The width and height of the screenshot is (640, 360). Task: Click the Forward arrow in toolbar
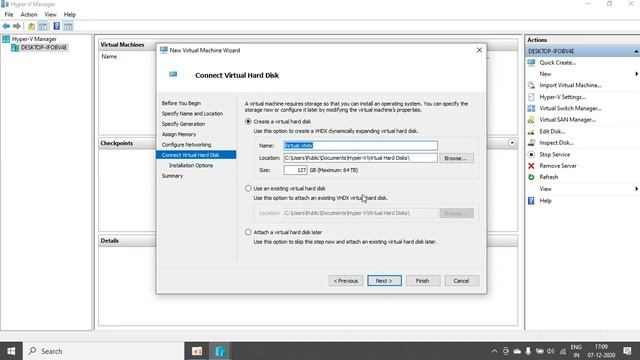tap(17, 26)
